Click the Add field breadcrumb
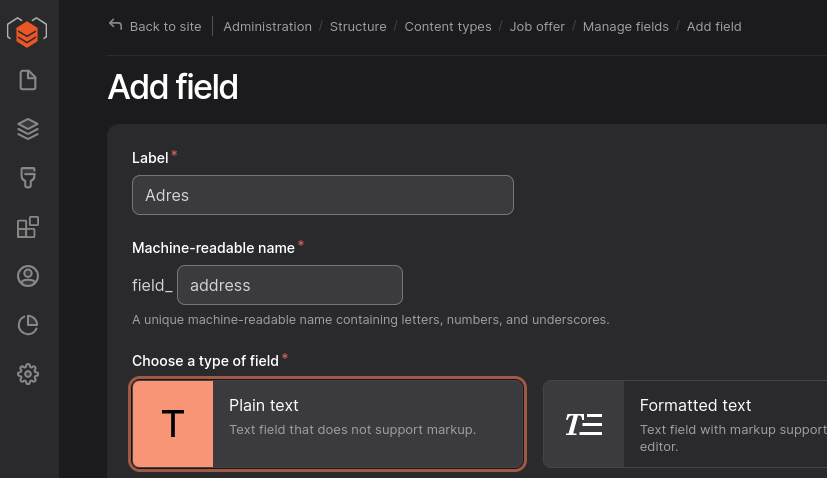 pyautogui.click(x=714, y=26)
